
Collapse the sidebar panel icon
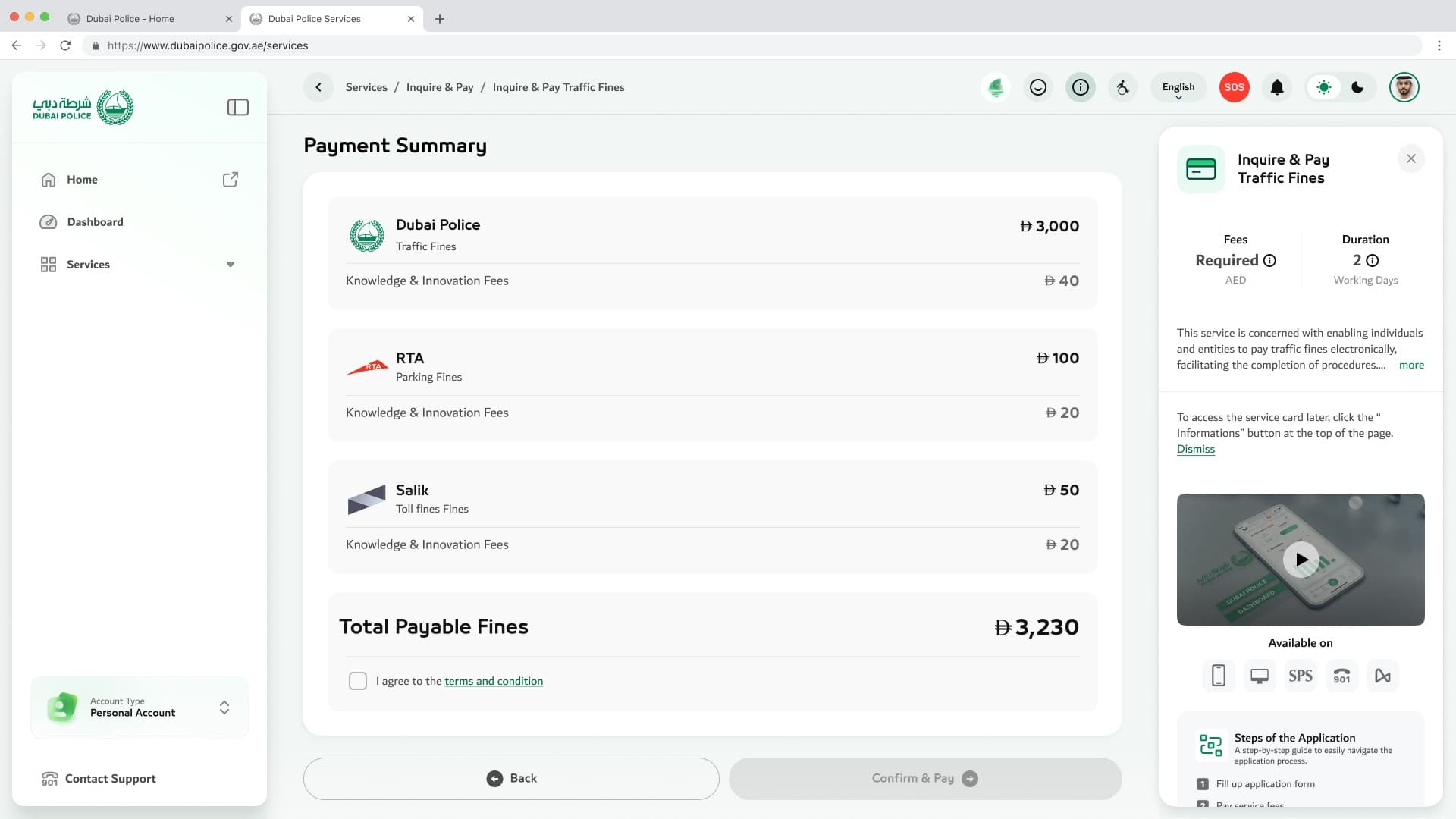click(x=237, y=107)
